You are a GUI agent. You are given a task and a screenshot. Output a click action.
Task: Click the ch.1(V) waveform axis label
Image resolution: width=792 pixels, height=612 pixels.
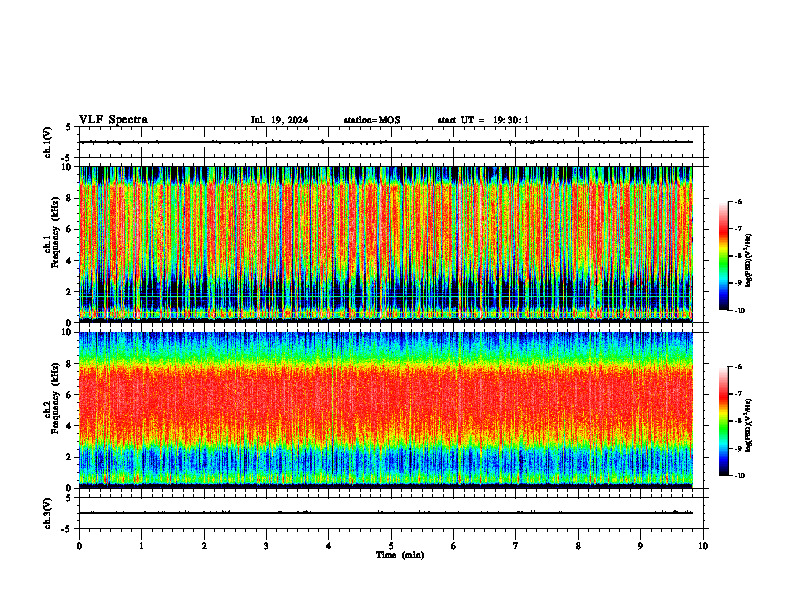point(48,142)
